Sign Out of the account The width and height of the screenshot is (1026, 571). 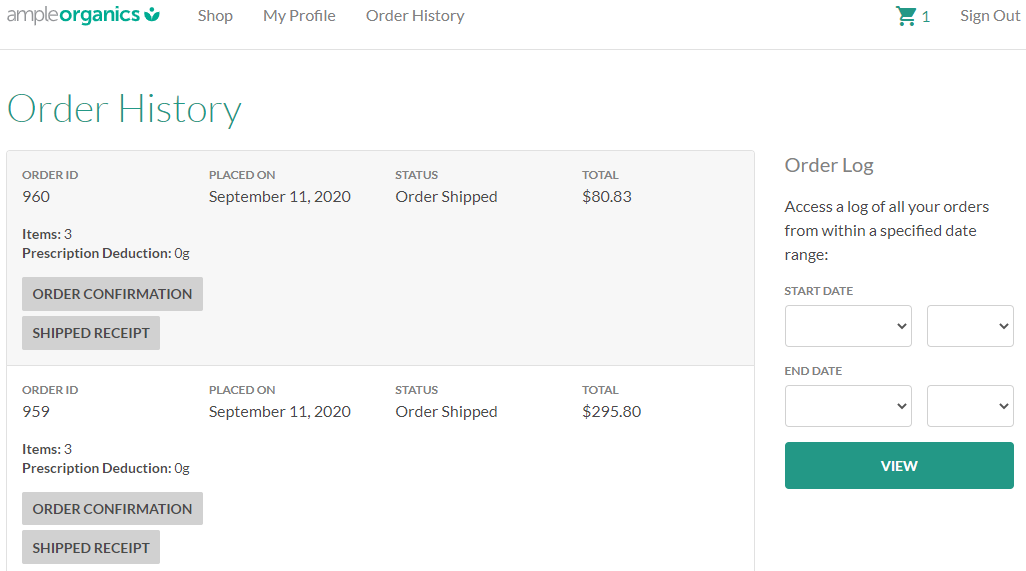tap(990, 16)
